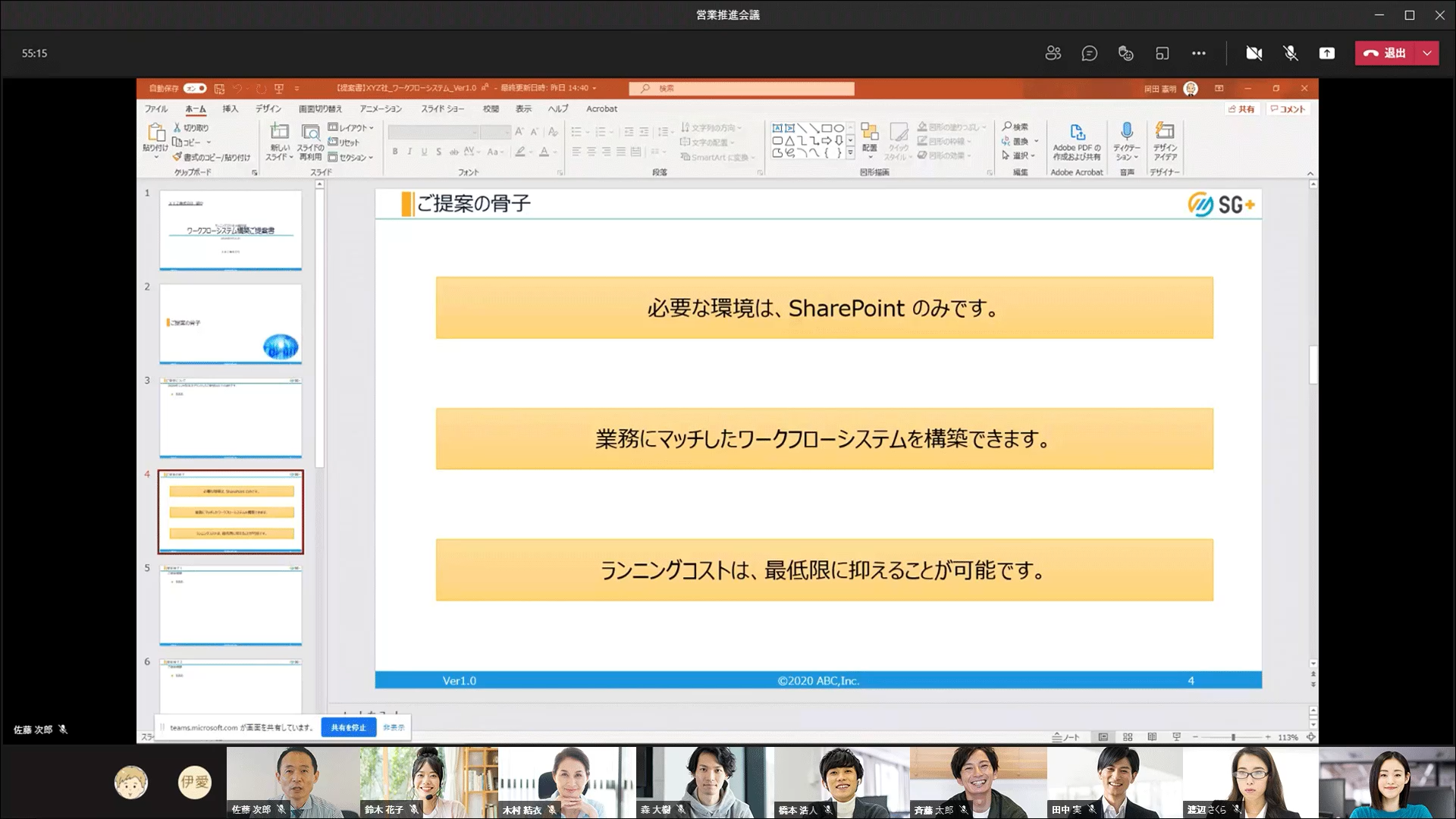Open the breakout rooms icon in the Teams toolbar
Screen dimensions: 1456x819
pos(1162,53)
